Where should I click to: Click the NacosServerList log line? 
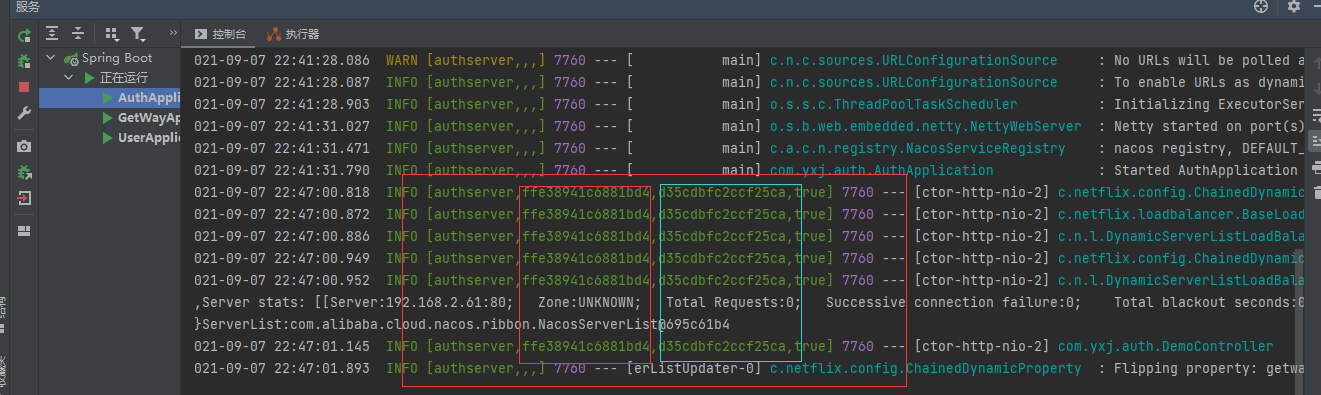(x=462, y=325)
